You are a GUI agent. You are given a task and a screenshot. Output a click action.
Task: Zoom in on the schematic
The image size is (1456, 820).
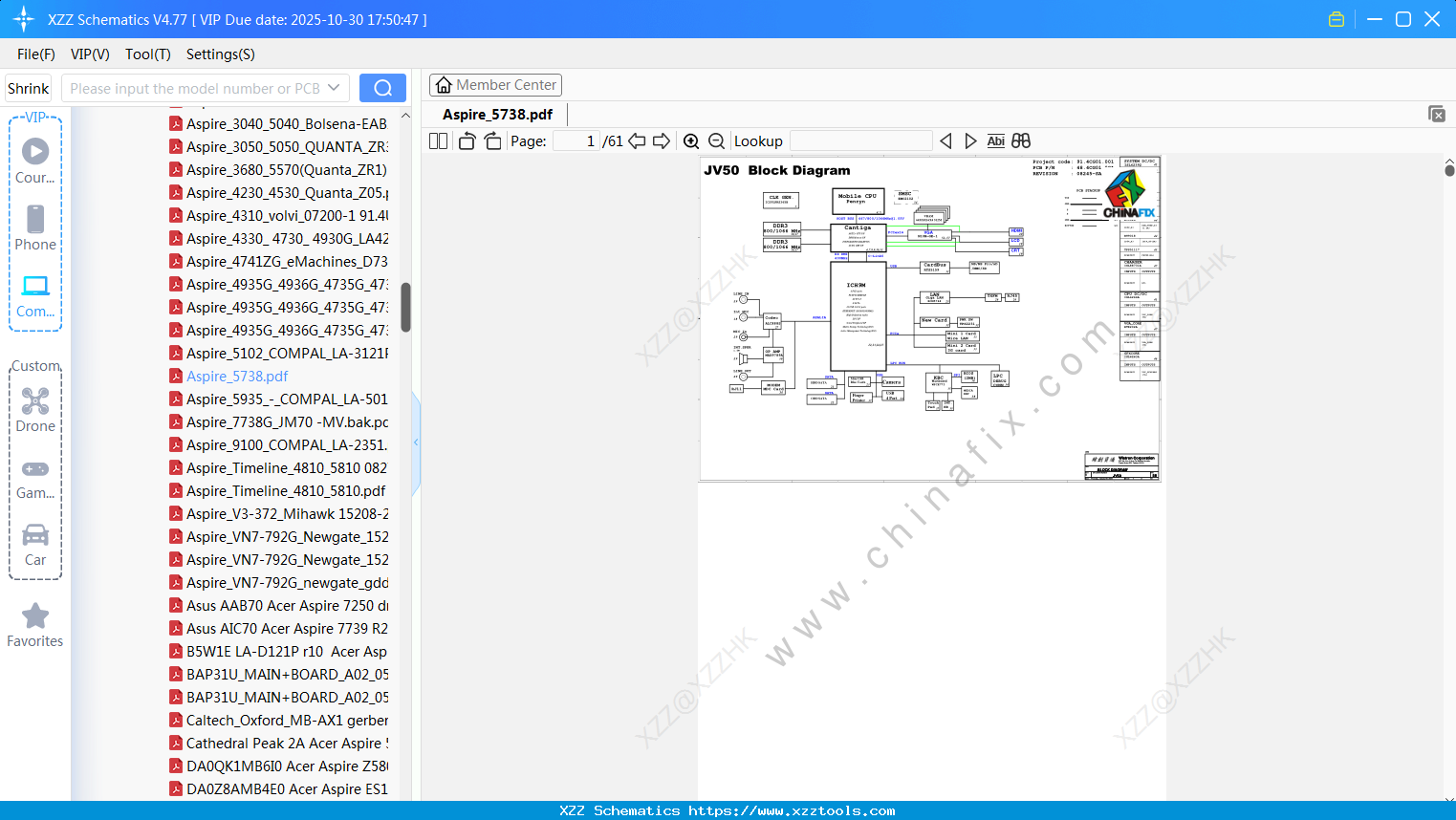691,141
